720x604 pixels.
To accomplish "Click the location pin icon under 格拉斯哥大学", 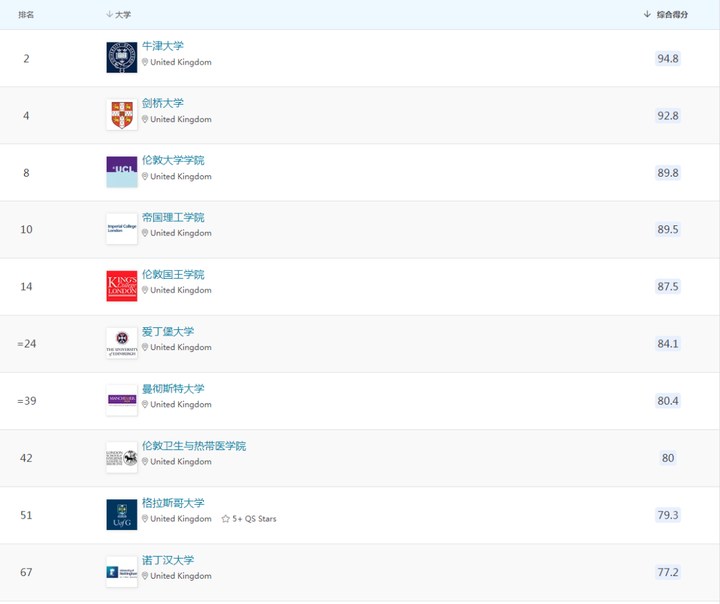I will (145, 519).
